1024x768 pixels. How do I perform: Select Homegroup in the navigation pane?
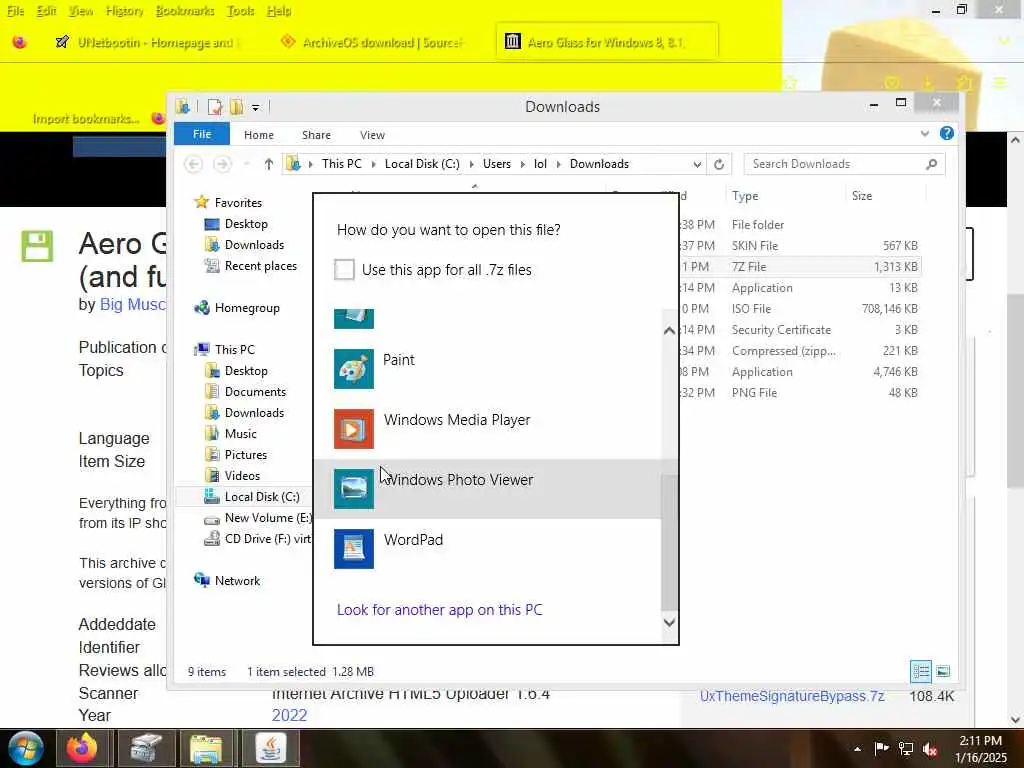tap(246, 308)
